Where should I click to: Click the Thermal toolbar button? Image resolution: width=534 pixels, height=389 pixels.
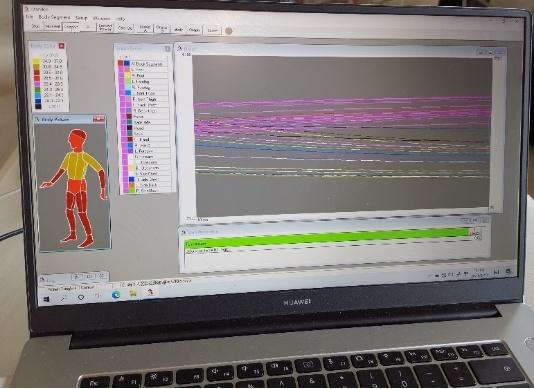point(52,27)
